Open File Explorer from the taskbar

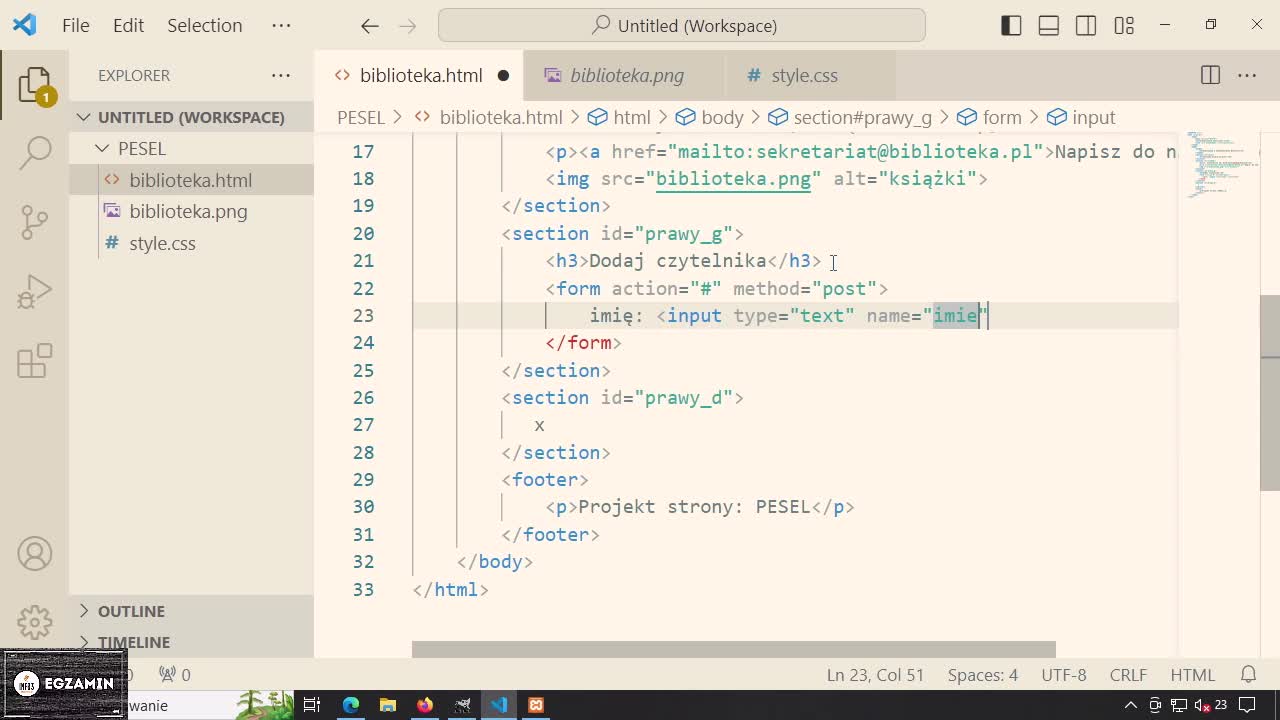tap(388, 705)
